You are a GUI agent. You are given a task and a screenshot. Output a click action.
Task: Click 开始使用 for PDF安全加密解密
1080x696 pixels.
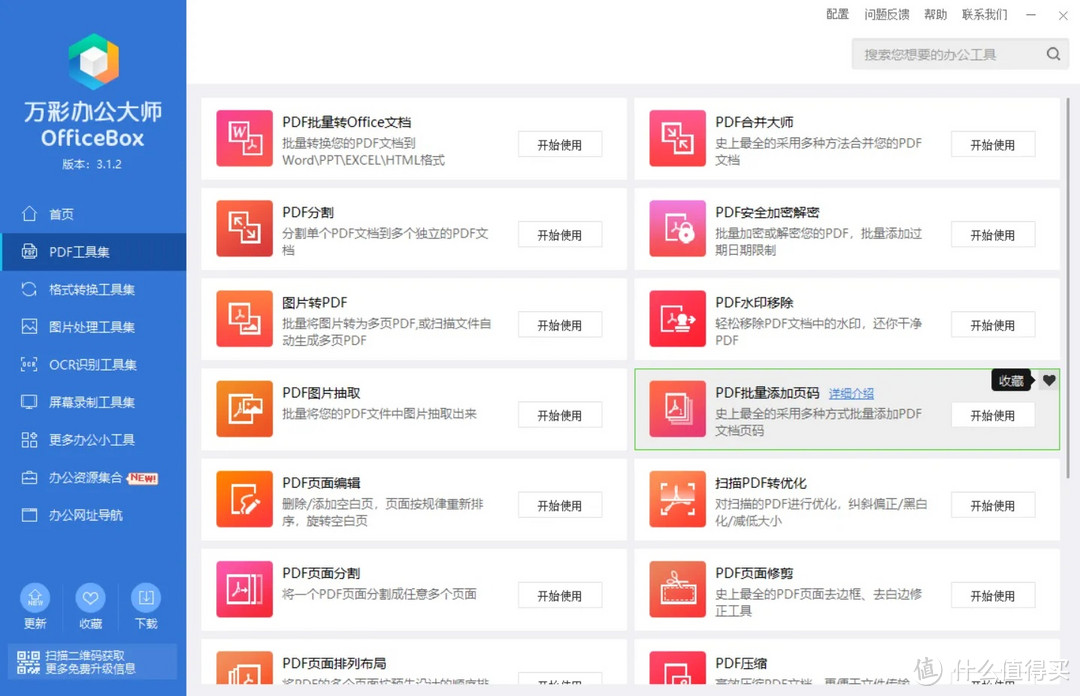pos(992,234)
